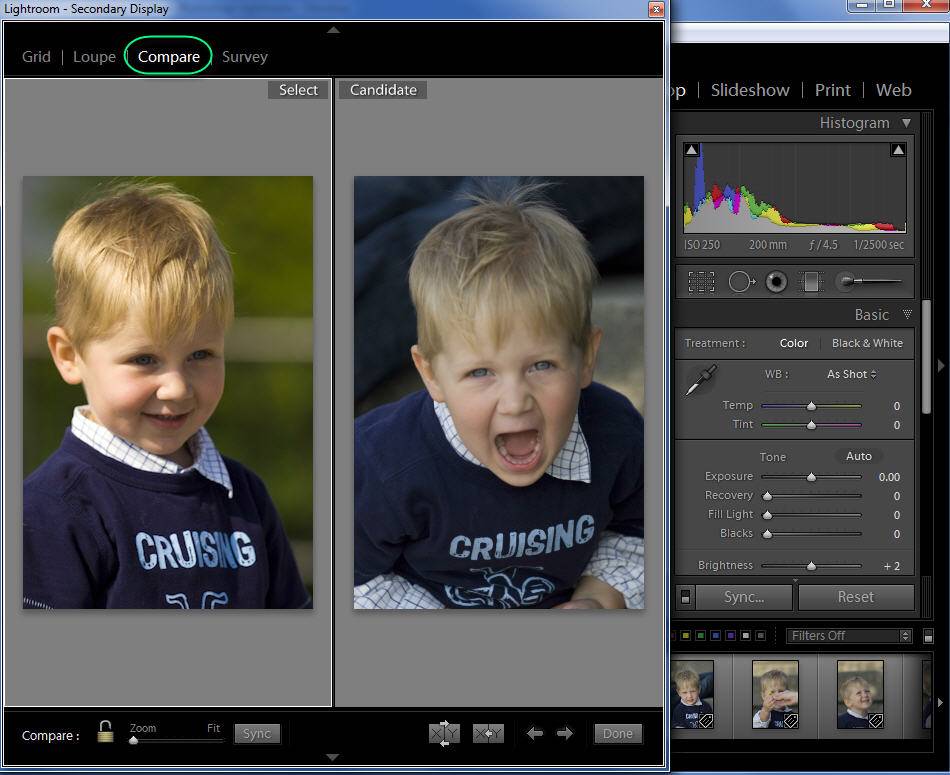Click the right panel vertical scrollbar
950x775 pixels.
click(926, 358)
